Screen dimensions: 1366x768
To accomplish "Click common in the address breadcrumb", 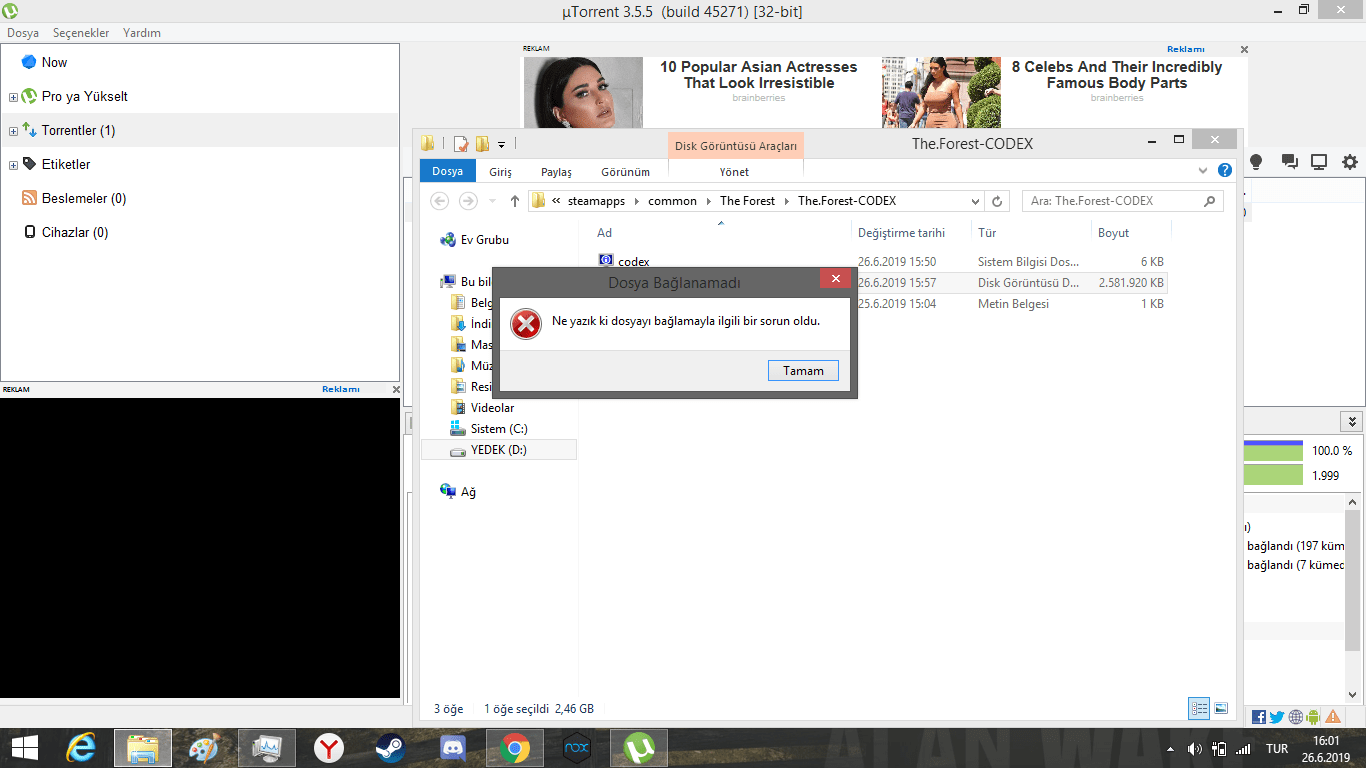I will coord(672,201).
